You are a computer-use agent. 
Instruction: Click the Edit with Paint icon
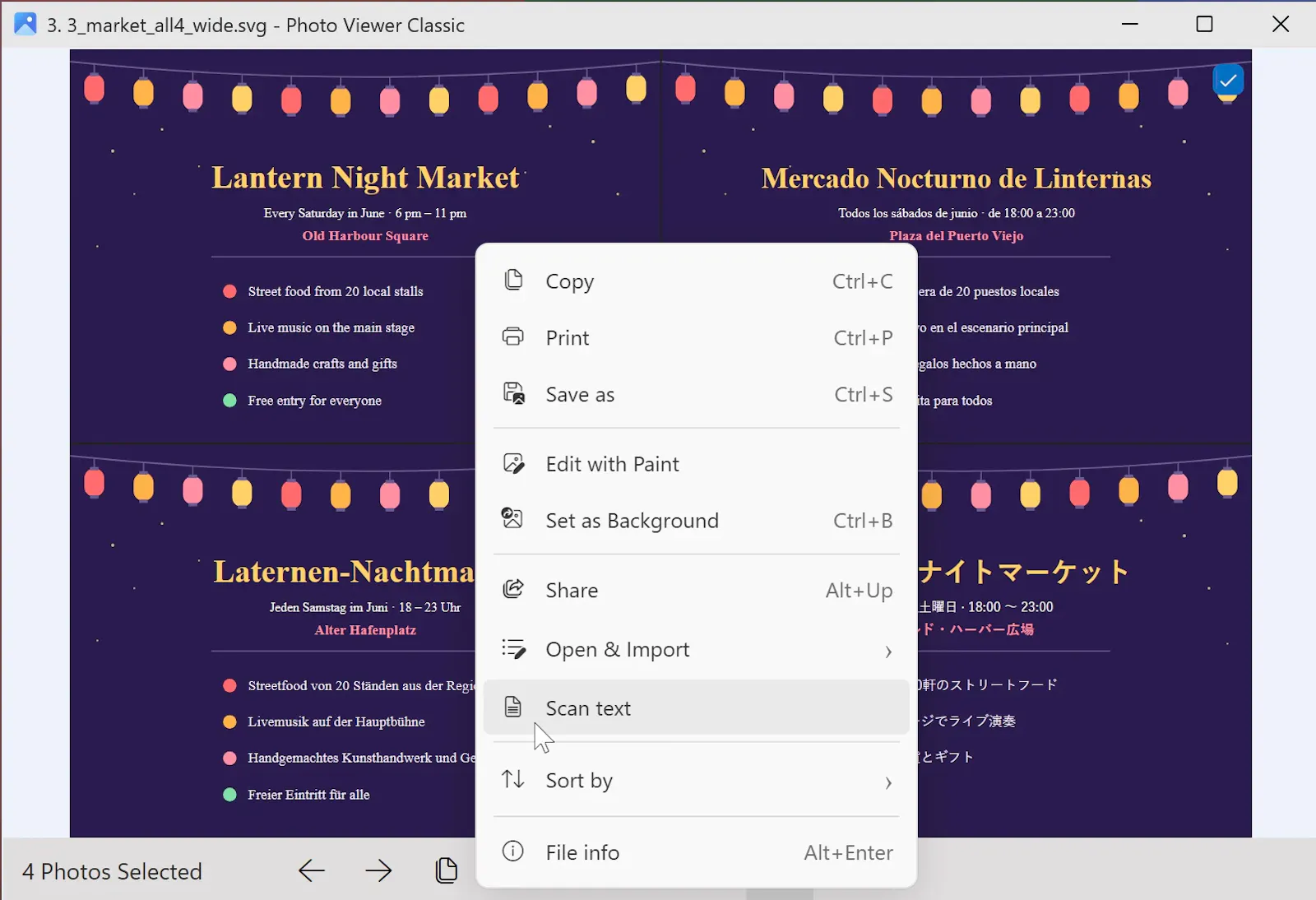514,463
